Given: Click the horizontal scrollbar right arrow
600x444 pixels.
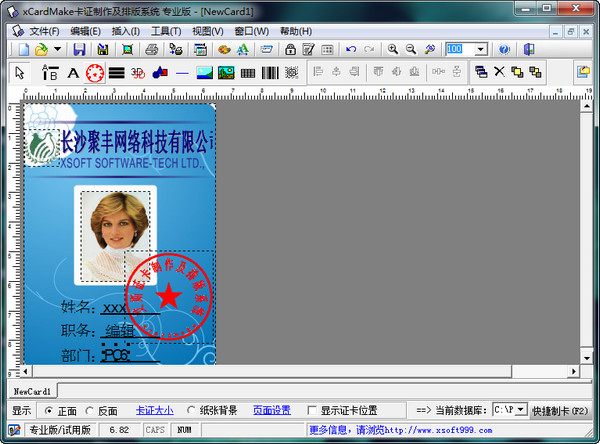Looking at the screenshot, I should 573,371.
